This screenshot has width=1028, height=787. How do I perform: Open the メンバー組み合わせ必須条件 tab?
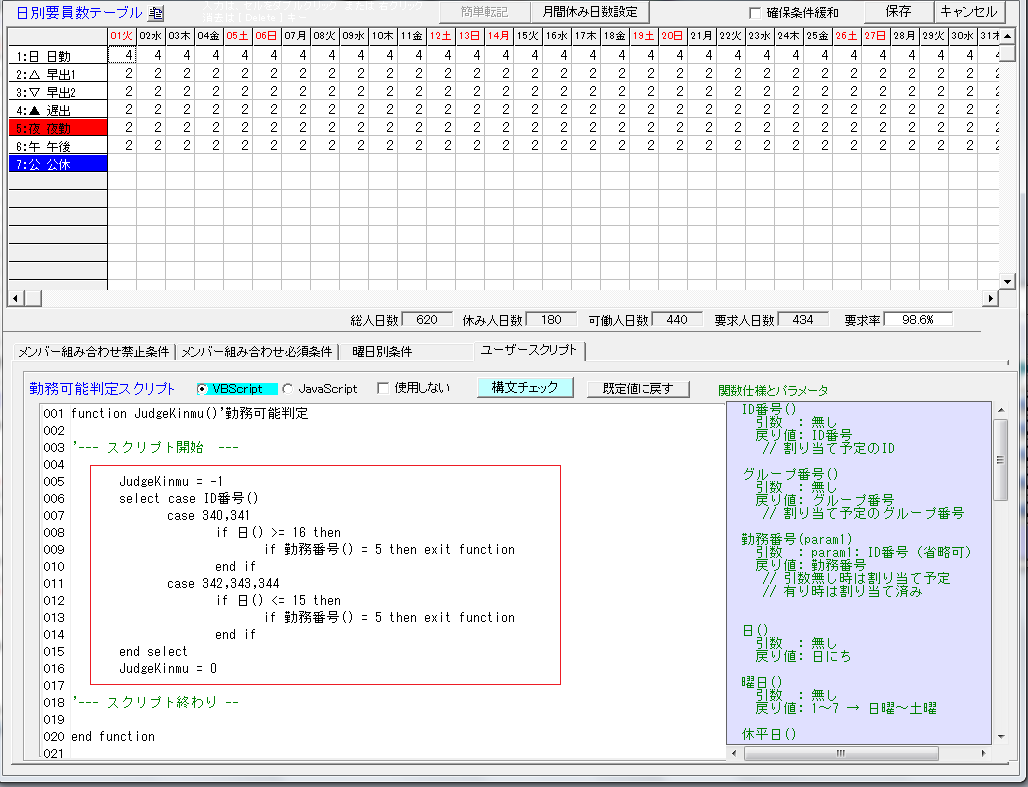pyautogui.click(x=256, y=352)
